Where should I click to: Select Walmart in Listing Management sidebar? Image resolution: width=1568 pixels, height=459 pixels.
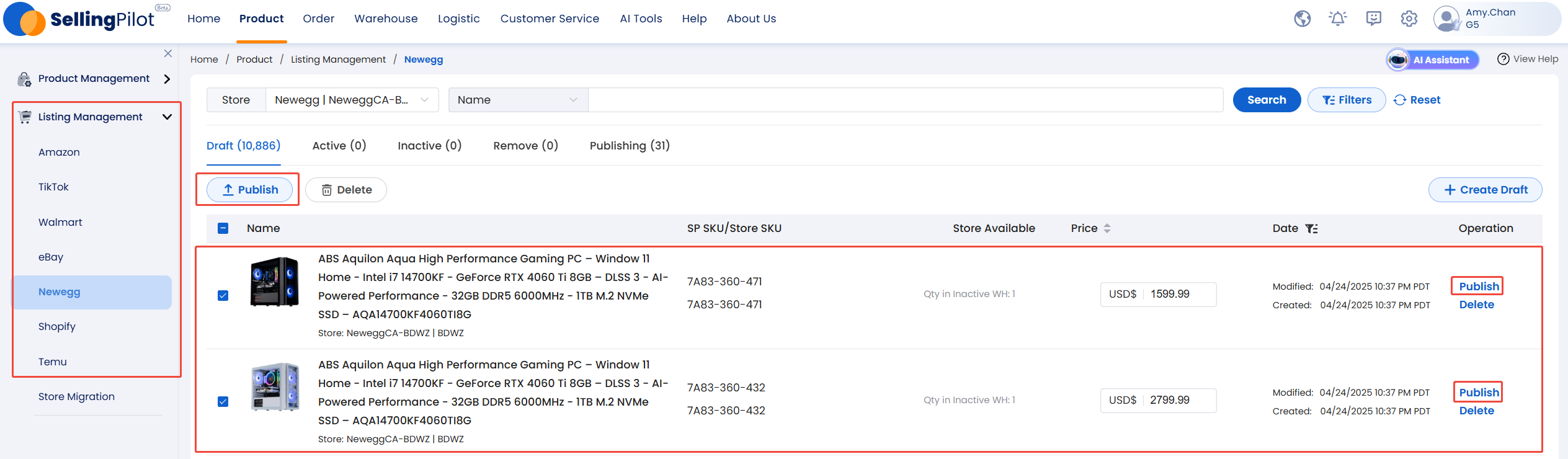(x=60, y=222)
